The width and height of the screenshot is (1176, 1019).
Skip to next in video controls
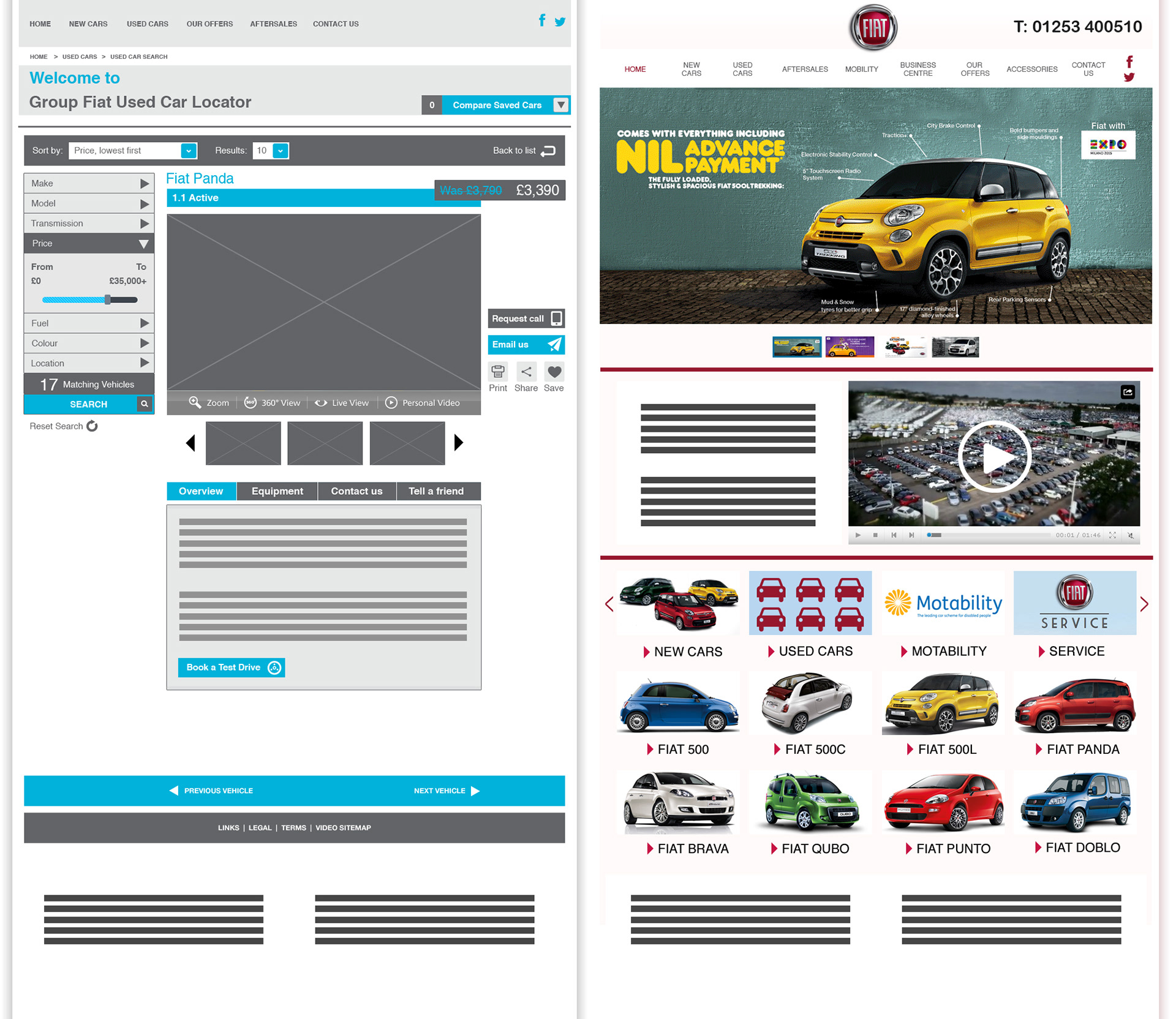tap(911, 535)
